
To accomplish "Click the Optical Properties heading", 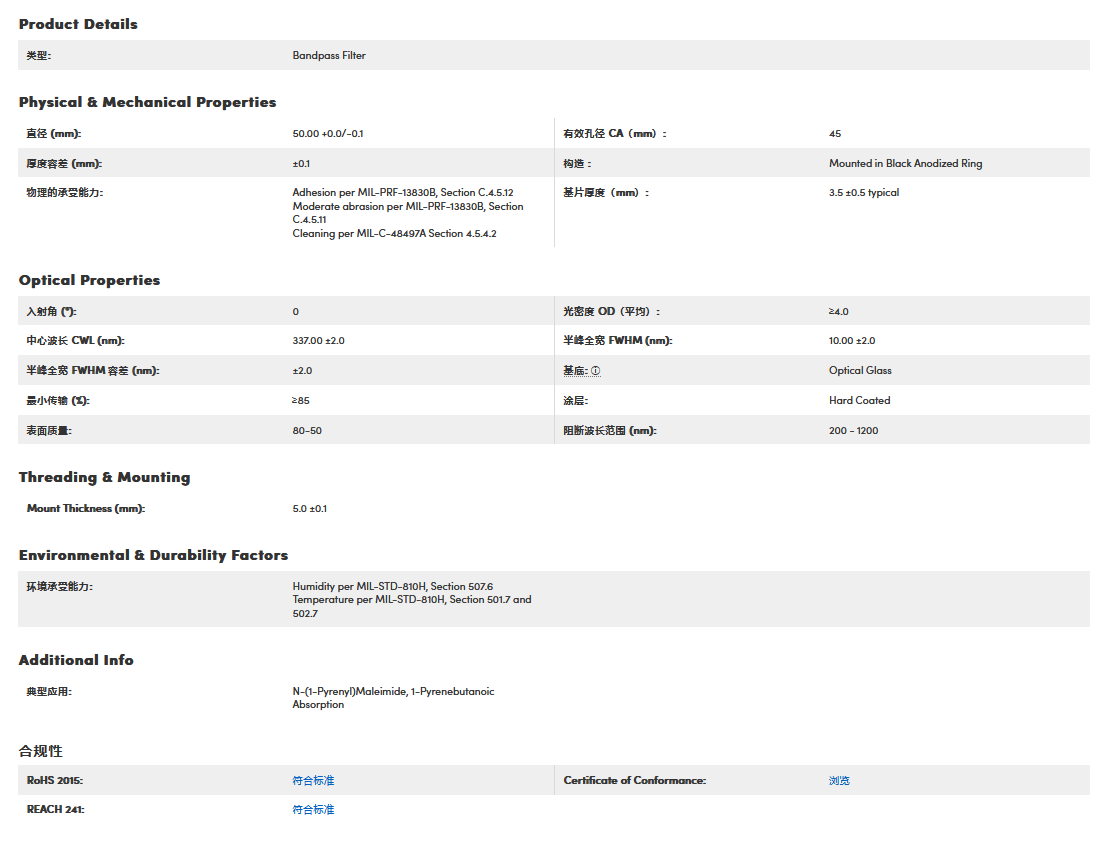I will pyautogui.click(x=89, y=280).
